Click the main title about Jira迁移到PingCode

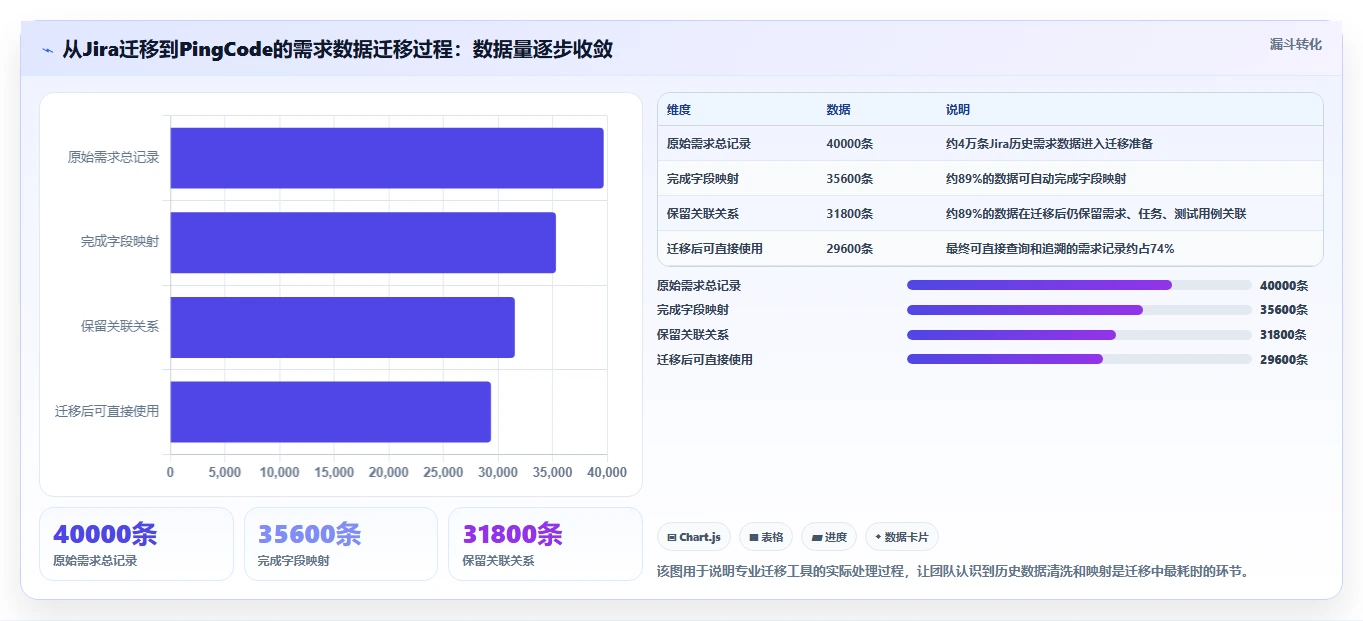(x=338, y=50)
